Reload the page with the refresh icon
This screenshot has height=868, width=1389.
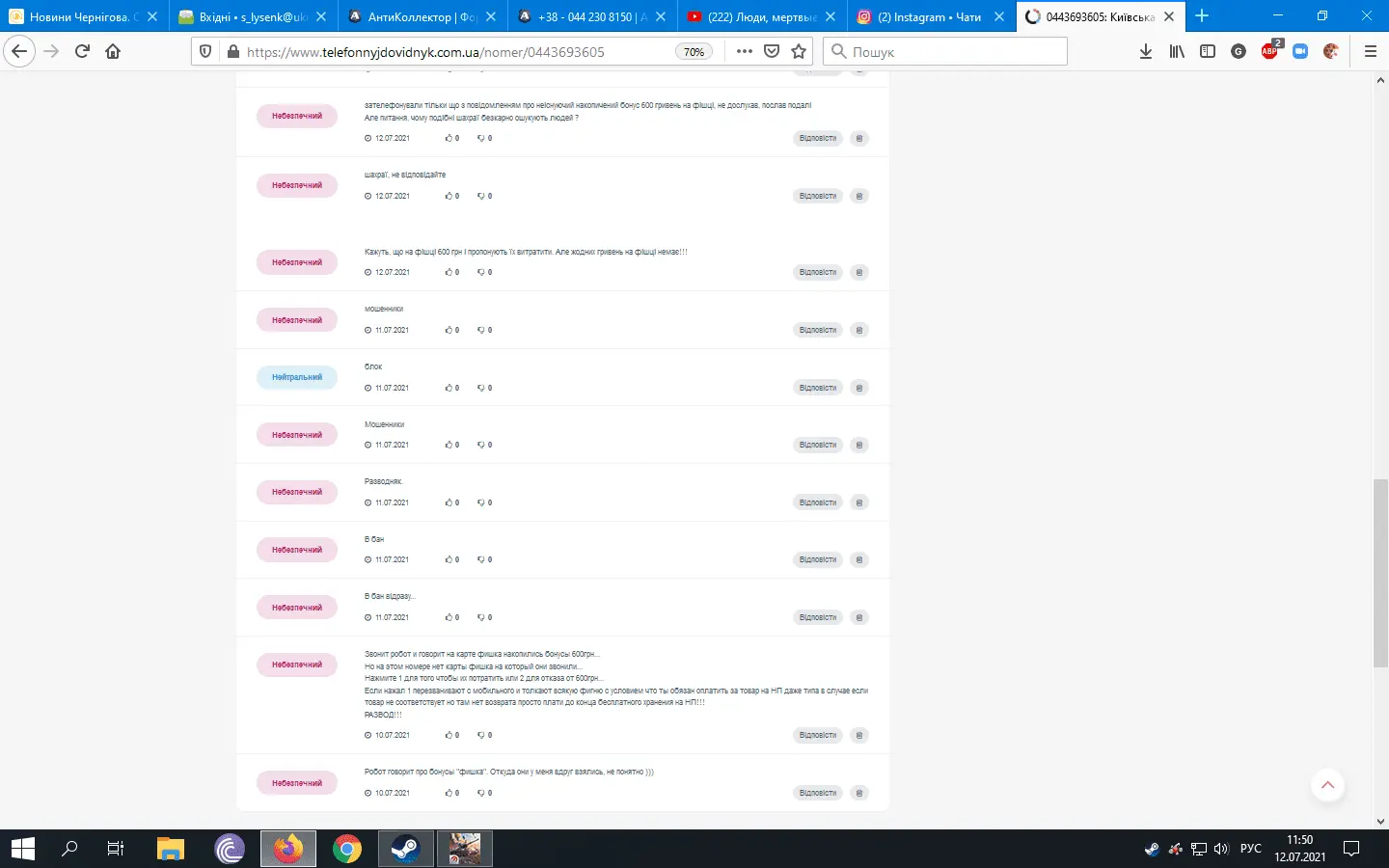(82, 51)
